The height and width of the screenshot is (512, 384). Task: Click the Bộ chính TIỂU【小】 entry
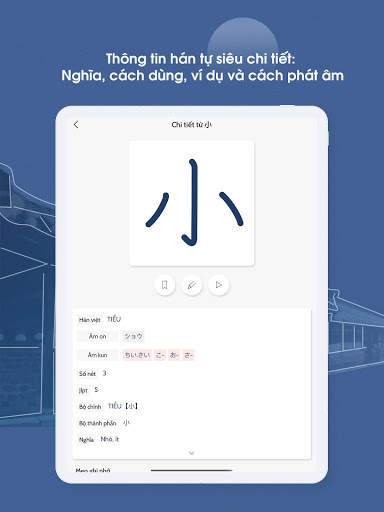(x=108, y=406)
